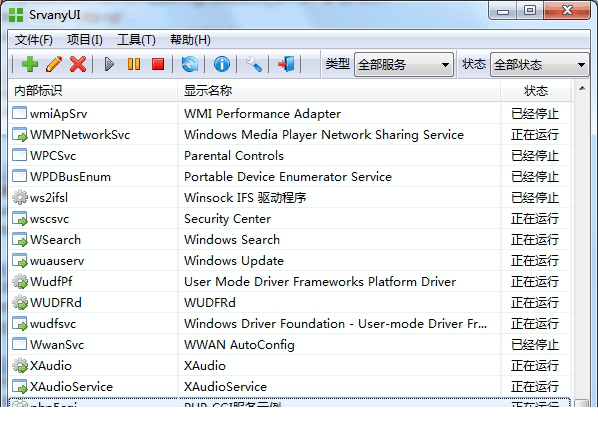This screenshot has height=423, width=598.
Task: Select Windows Media Player Network Sharing Service
Action: [x=324, y=135]
